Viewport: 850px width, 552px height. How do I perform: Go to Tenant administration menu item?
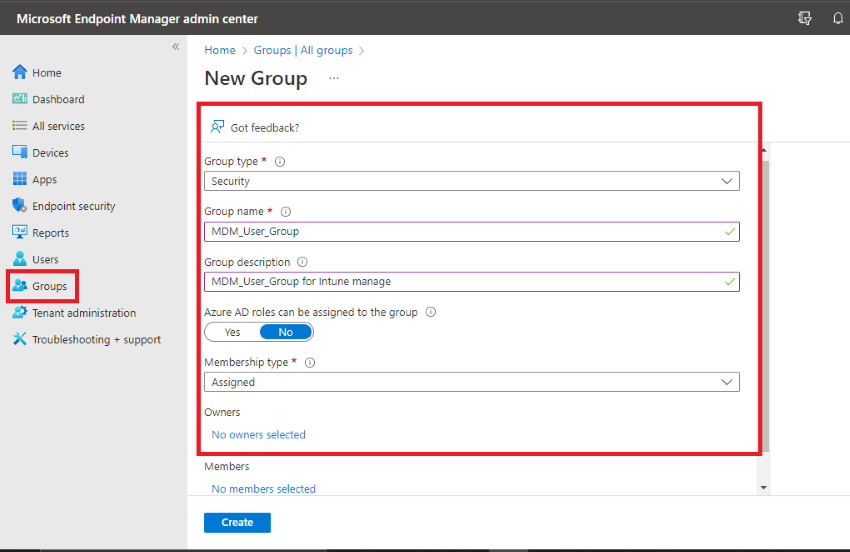pyautogui.click(x=84, y=313)
